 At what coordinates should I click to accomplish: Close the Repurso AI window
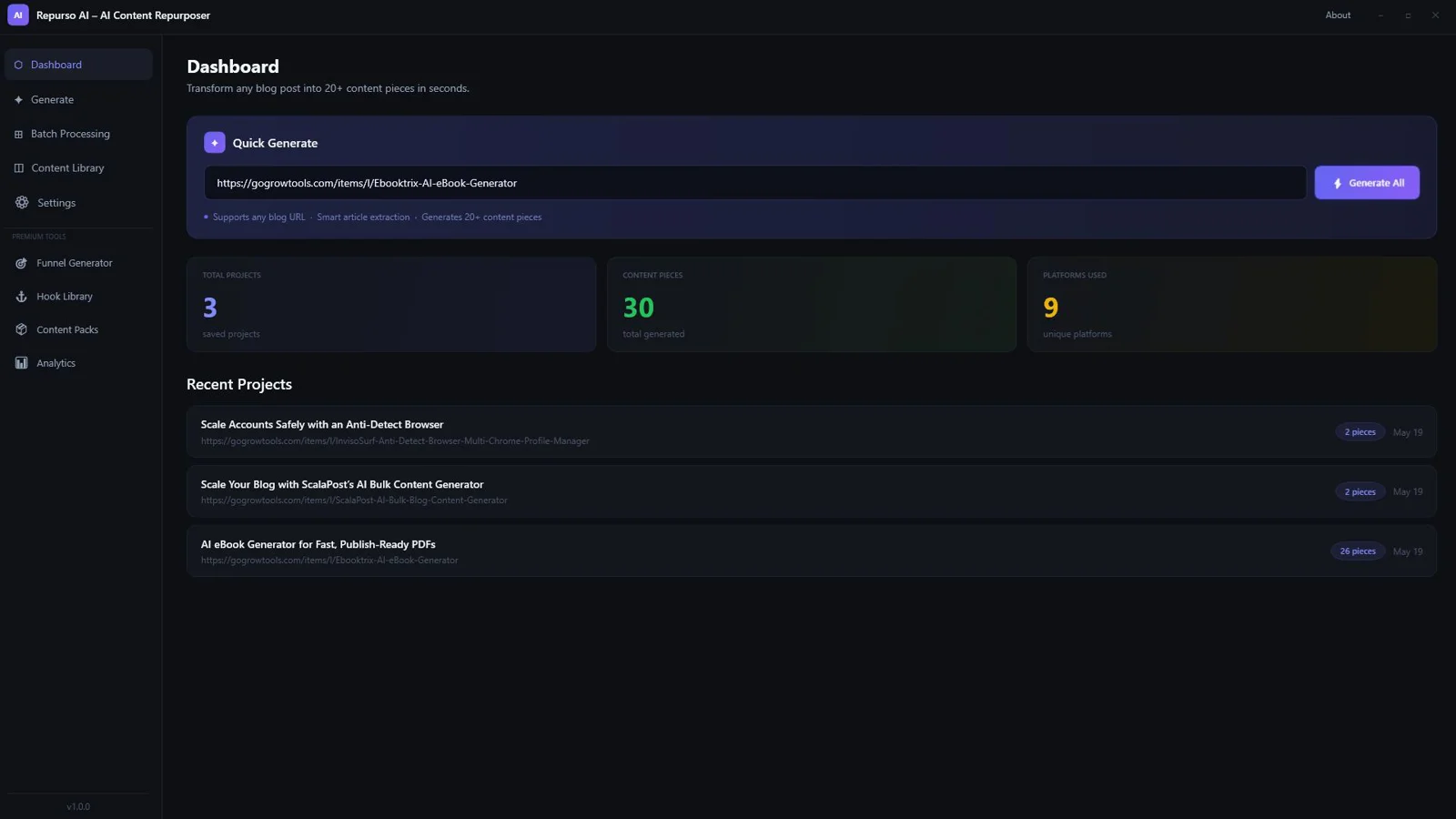pyautogui.click(x=1435, y=15)
